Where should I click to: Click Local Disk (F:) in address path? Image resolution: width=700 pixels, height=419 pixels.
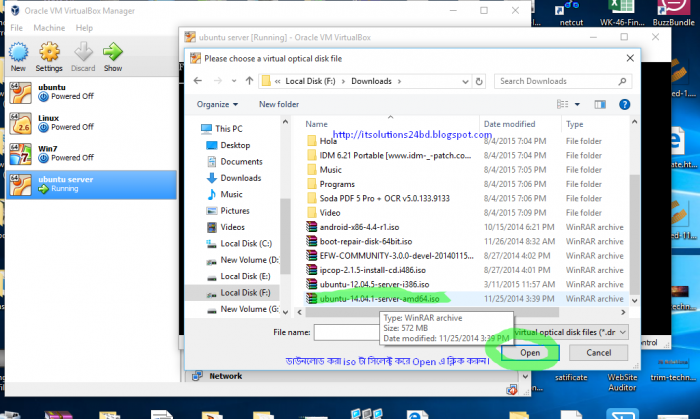[x=310, y=81]
